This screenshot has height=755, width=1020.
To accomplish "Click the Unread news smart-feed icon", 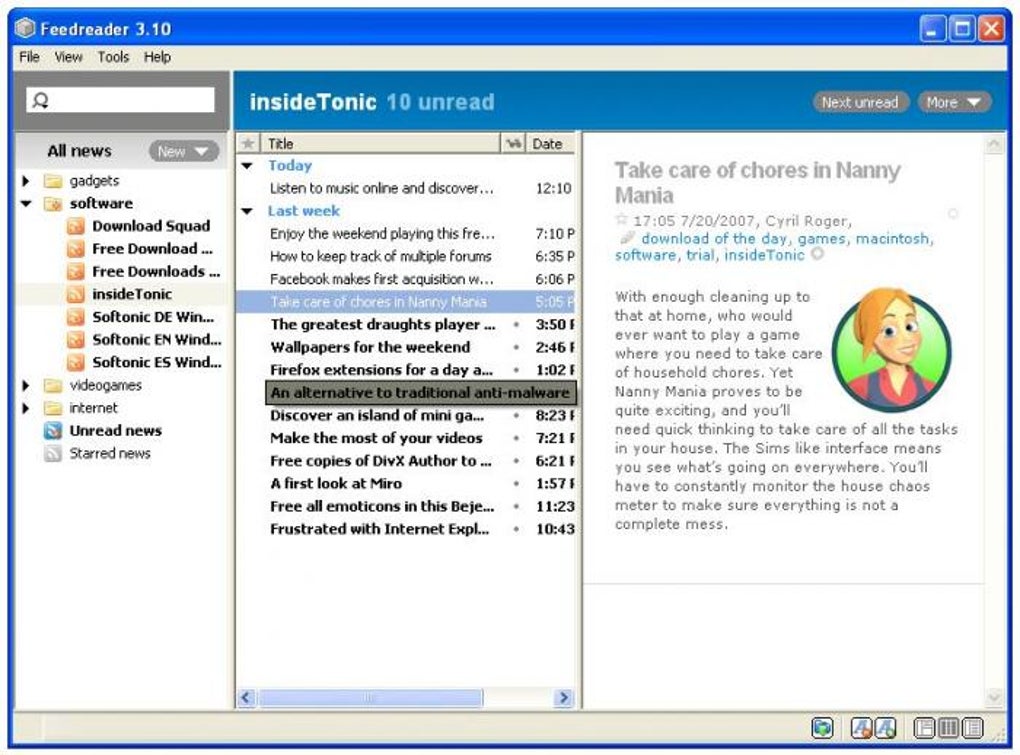I will 53,430.
